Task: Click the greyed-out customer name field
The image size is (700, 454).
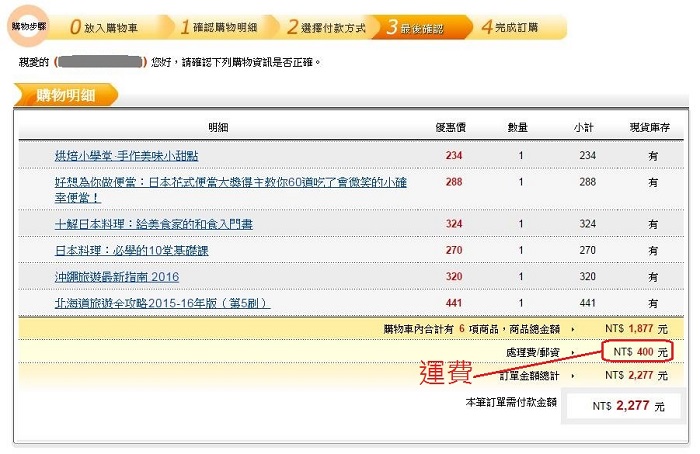Action: (x=100, y=62)
